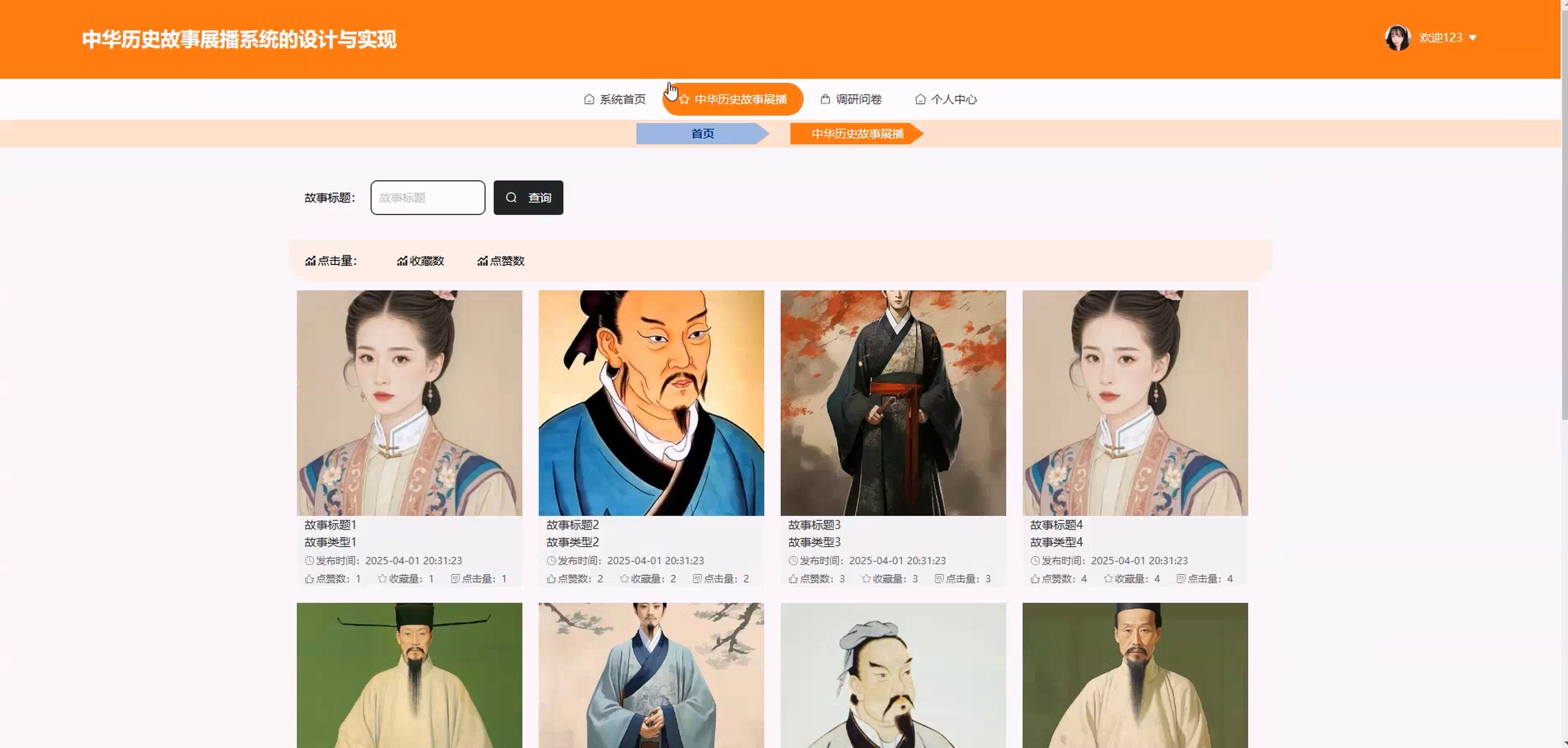
Task: Open 故事标题1 portrait thumbnail
Action: tap(409, 403)
